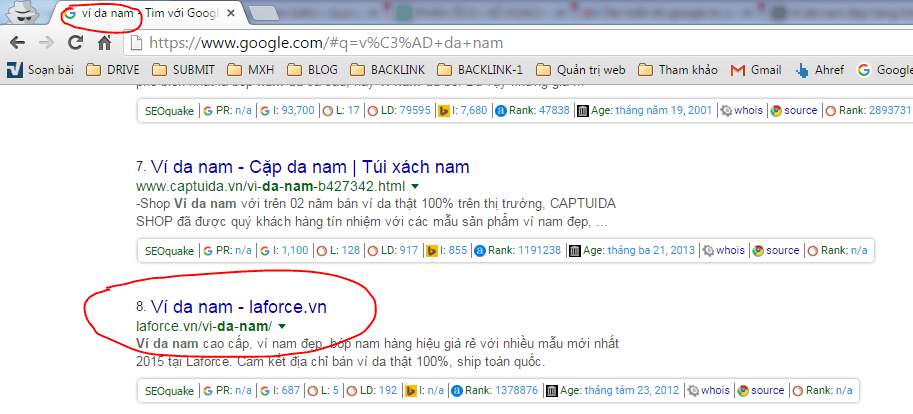The image size is (913, 414).
Task: Click source in the captuida.vn SEOquake bar
Action: tap(783, 250)
